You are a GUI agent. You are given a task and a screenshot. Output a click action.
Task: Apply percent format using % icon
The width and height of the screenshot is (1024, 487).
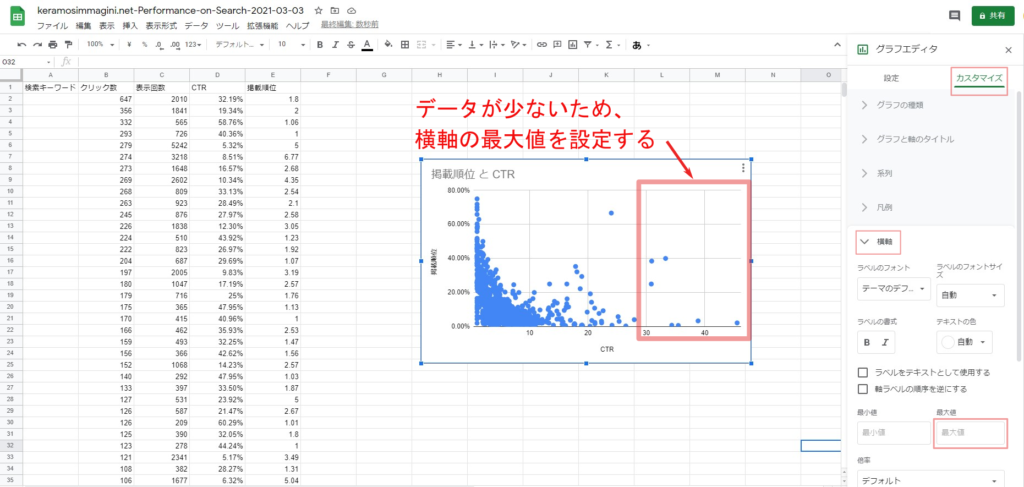click(144, 44)
